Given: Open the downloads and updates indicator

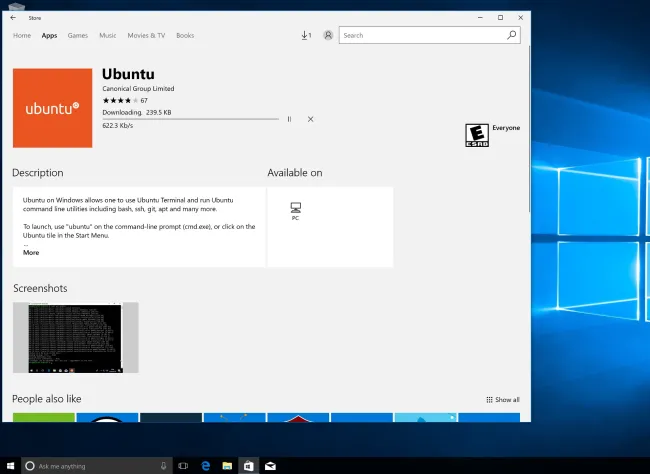Looking at the screenshot, I should tap(305, 35).
